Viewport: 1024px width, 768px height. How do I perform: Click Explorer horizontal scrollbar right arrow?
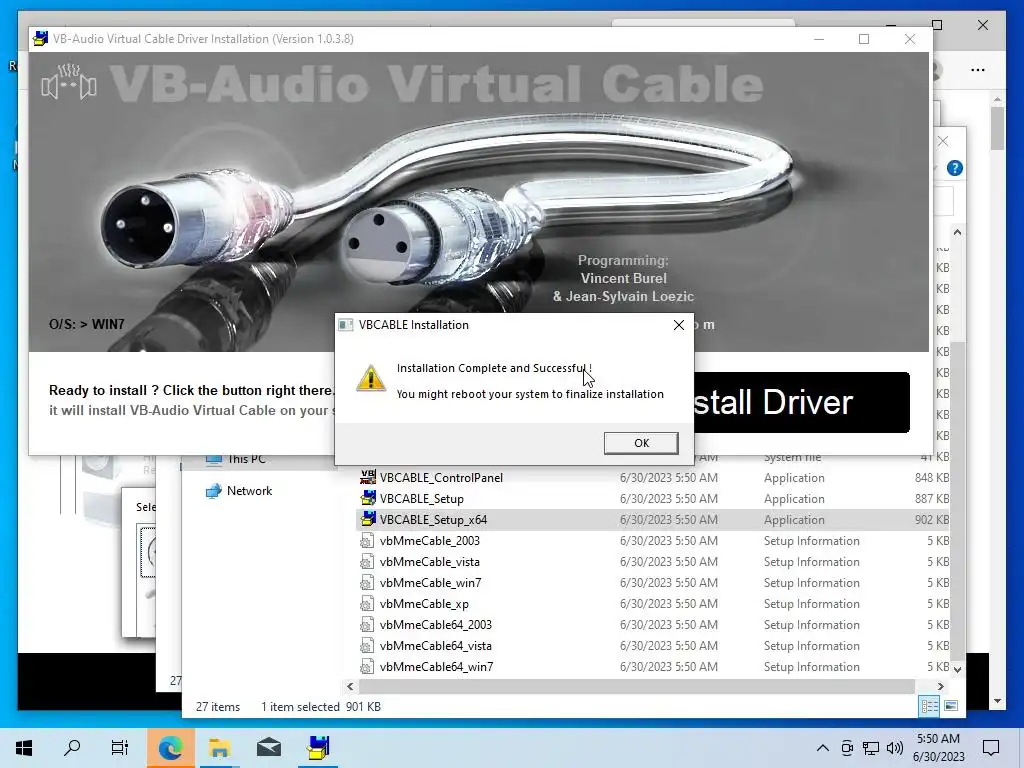point(940,686)
